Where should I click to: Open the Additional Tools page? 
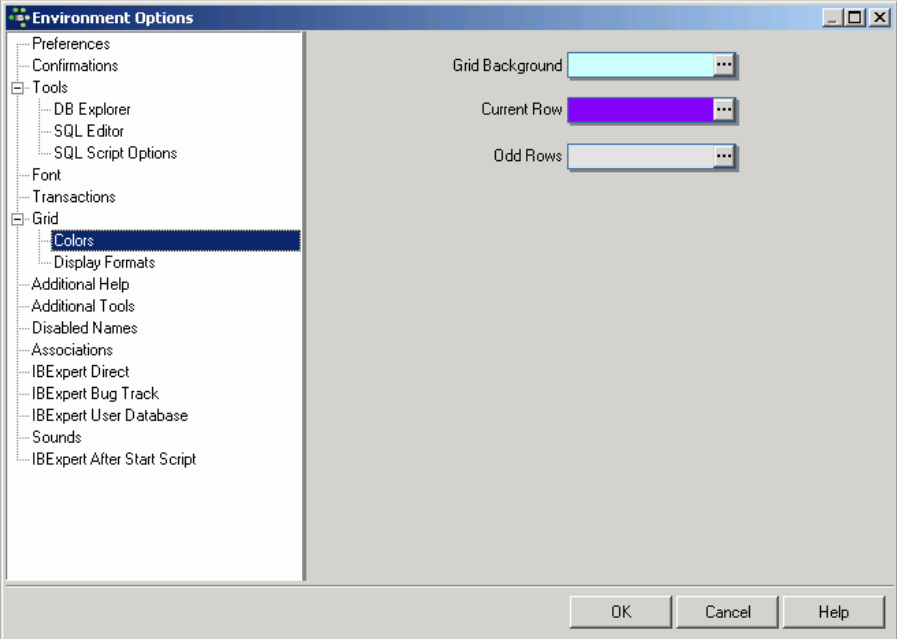tap(84, 306)
